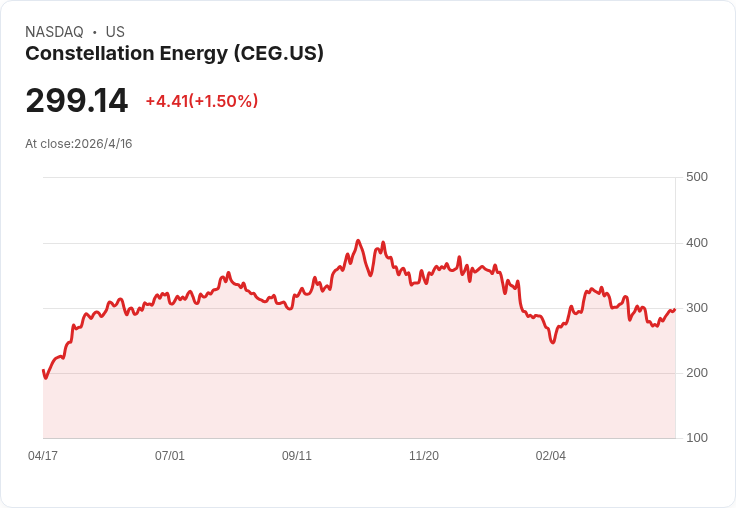The width and height of the screenshot is (736, 508).
Task: Click the At close 2026/4/16 timestamp
Action: click(78, 144)
